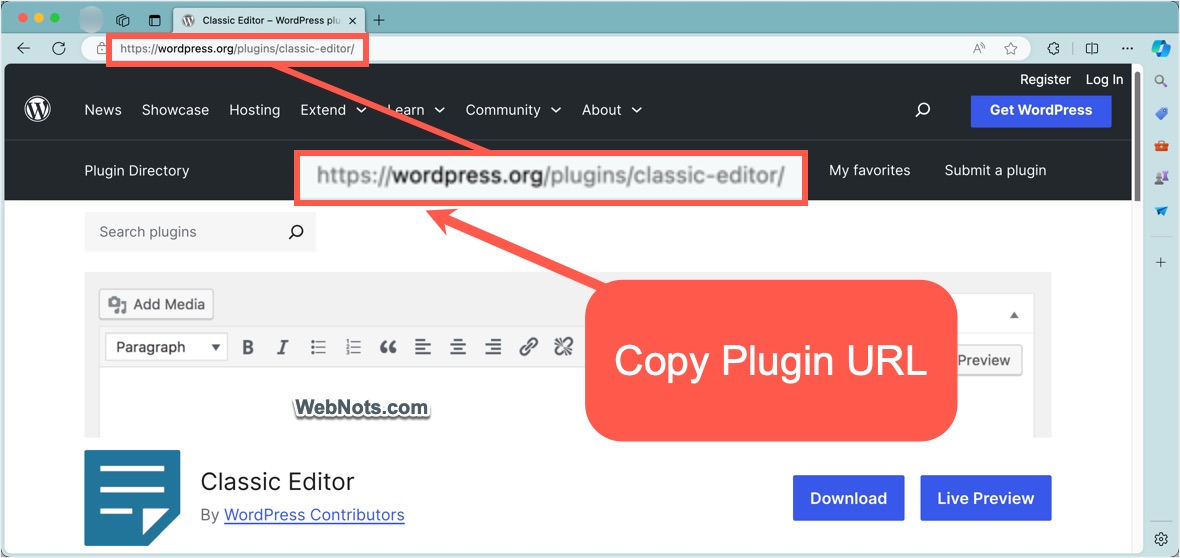This screenshot has width=1180, height=558.
Task: Open the Paragraph format dropdown
Action: pyautogui.click(x=166, y=347)
